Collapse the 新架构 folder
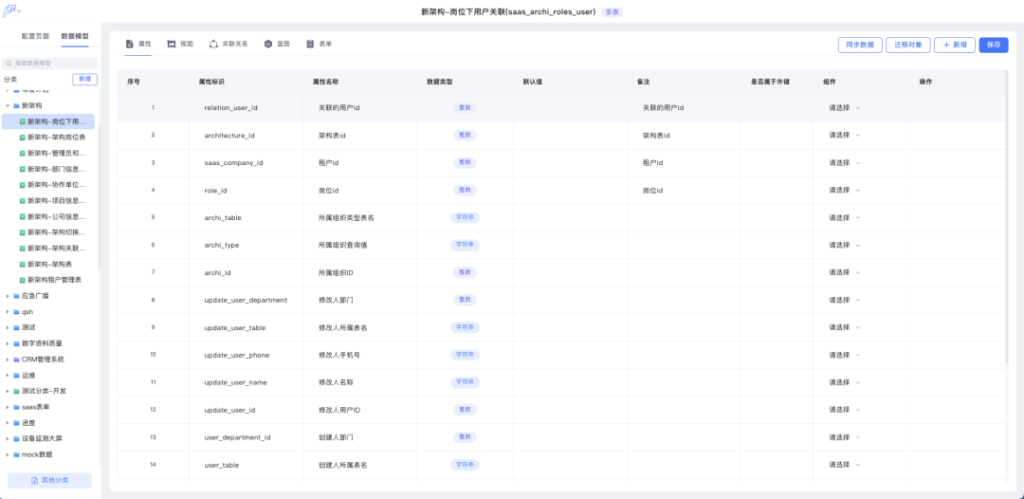This screenshot has height=499, width=1024. 7,105
